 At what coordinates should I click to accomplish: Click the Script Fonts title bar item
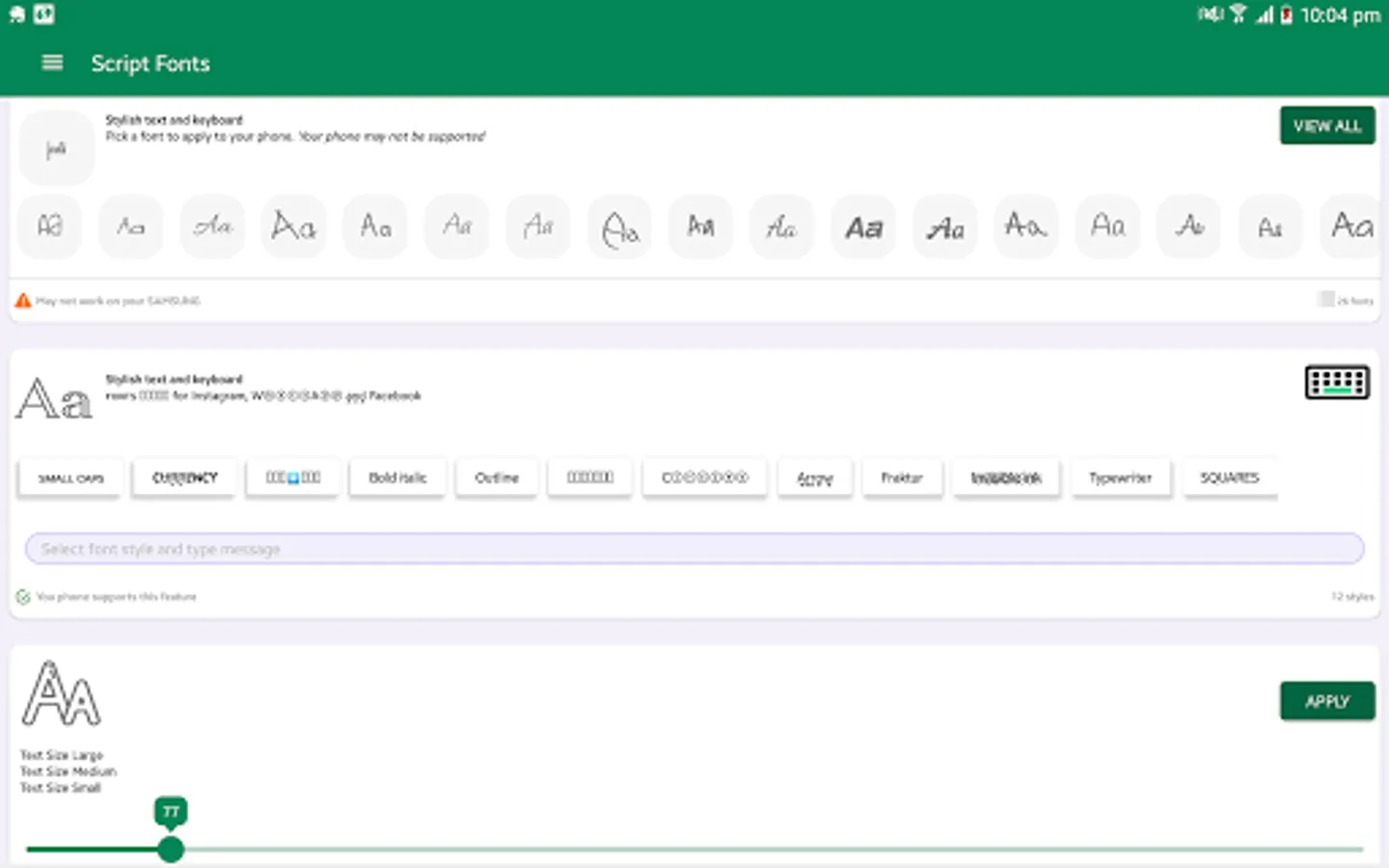click(x=150, y=64)
